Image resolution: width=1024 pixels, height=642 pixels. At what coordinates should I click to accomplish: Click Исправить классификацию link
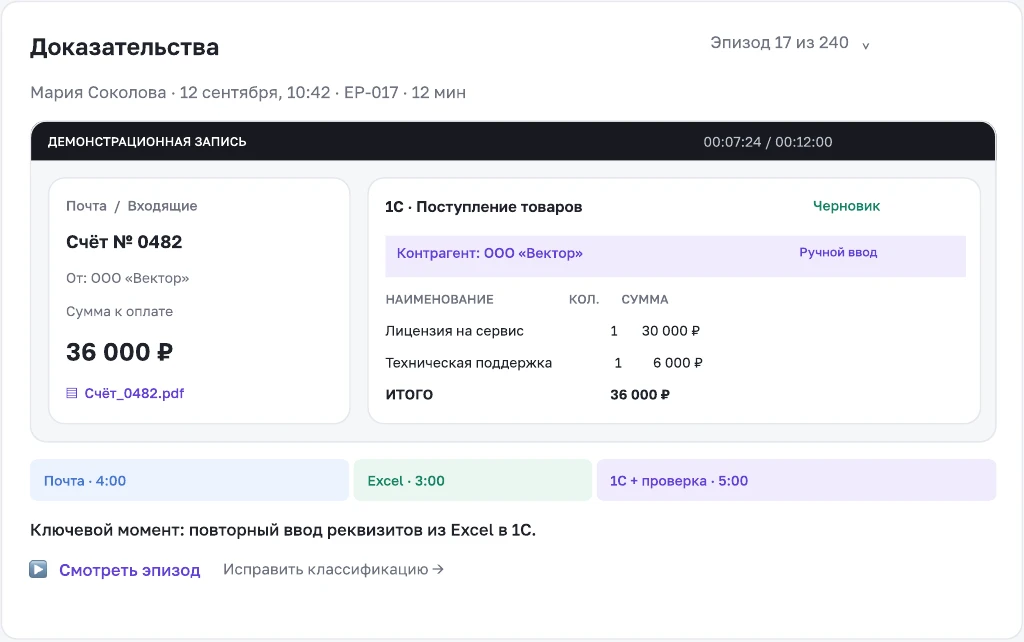click(x=333, y=570)
